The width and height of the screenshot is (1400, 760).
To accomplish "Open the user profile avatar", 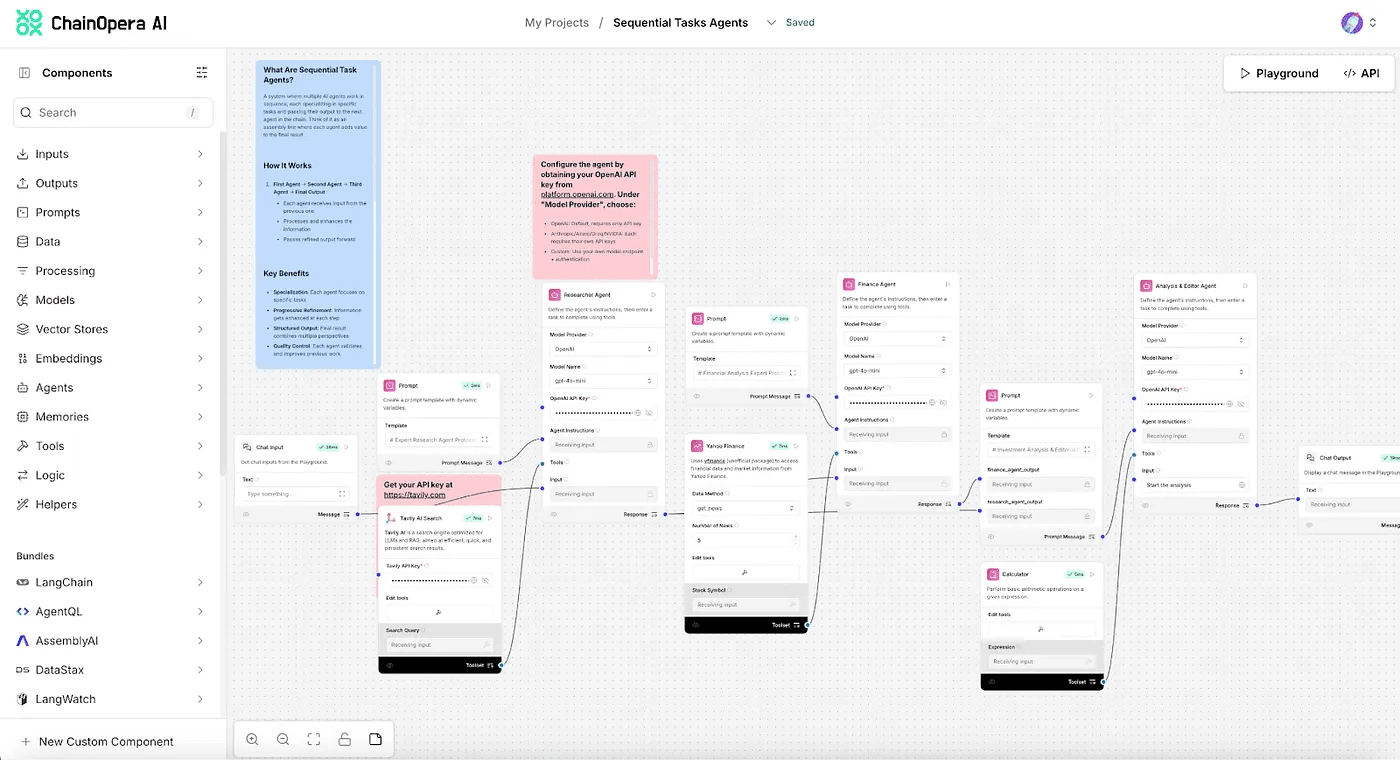I will pos(1352,23).
